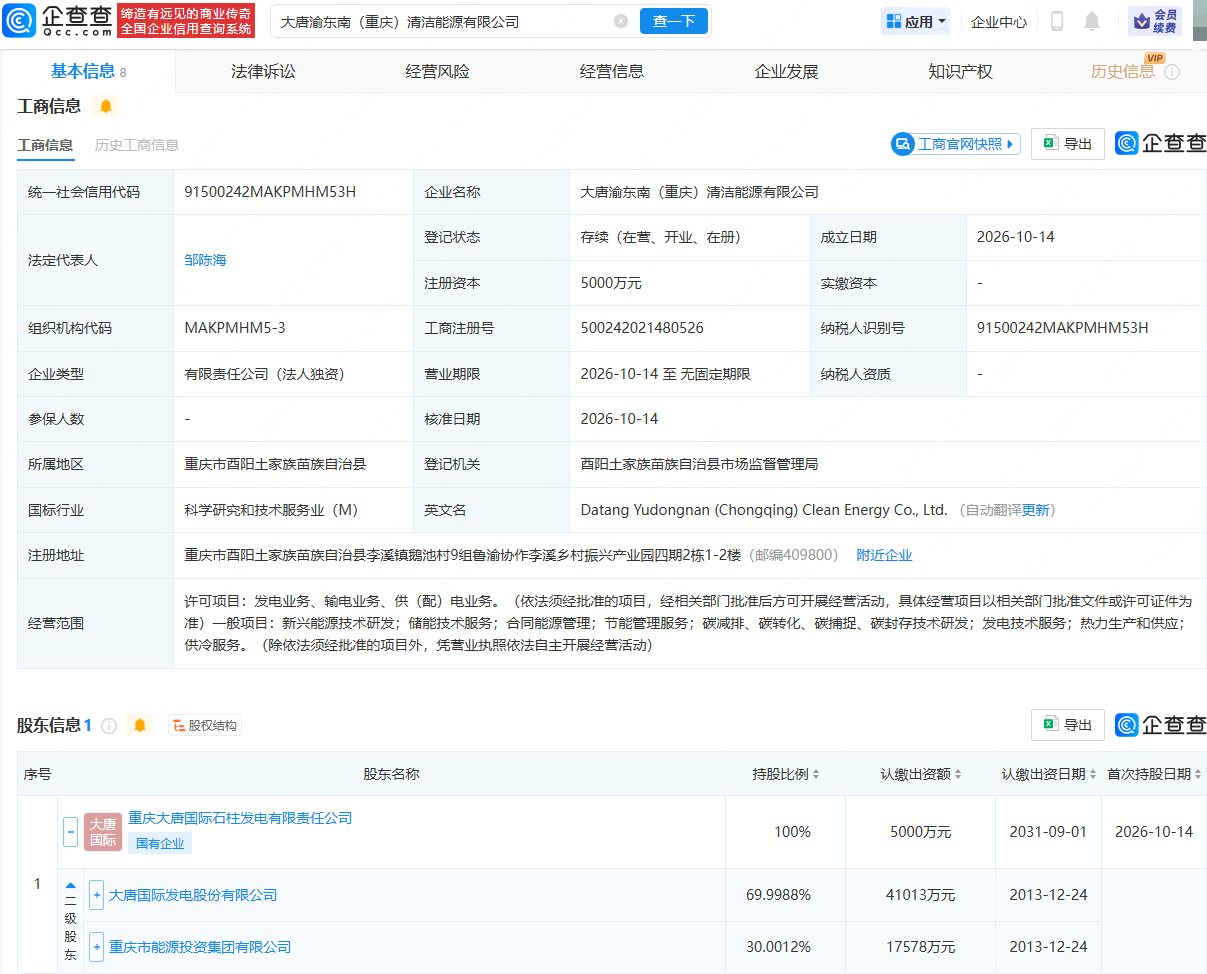Collapse 重庆大唐国际石柱发电 row with minus button
This screenshot has width=1207, height=974.
71,831
